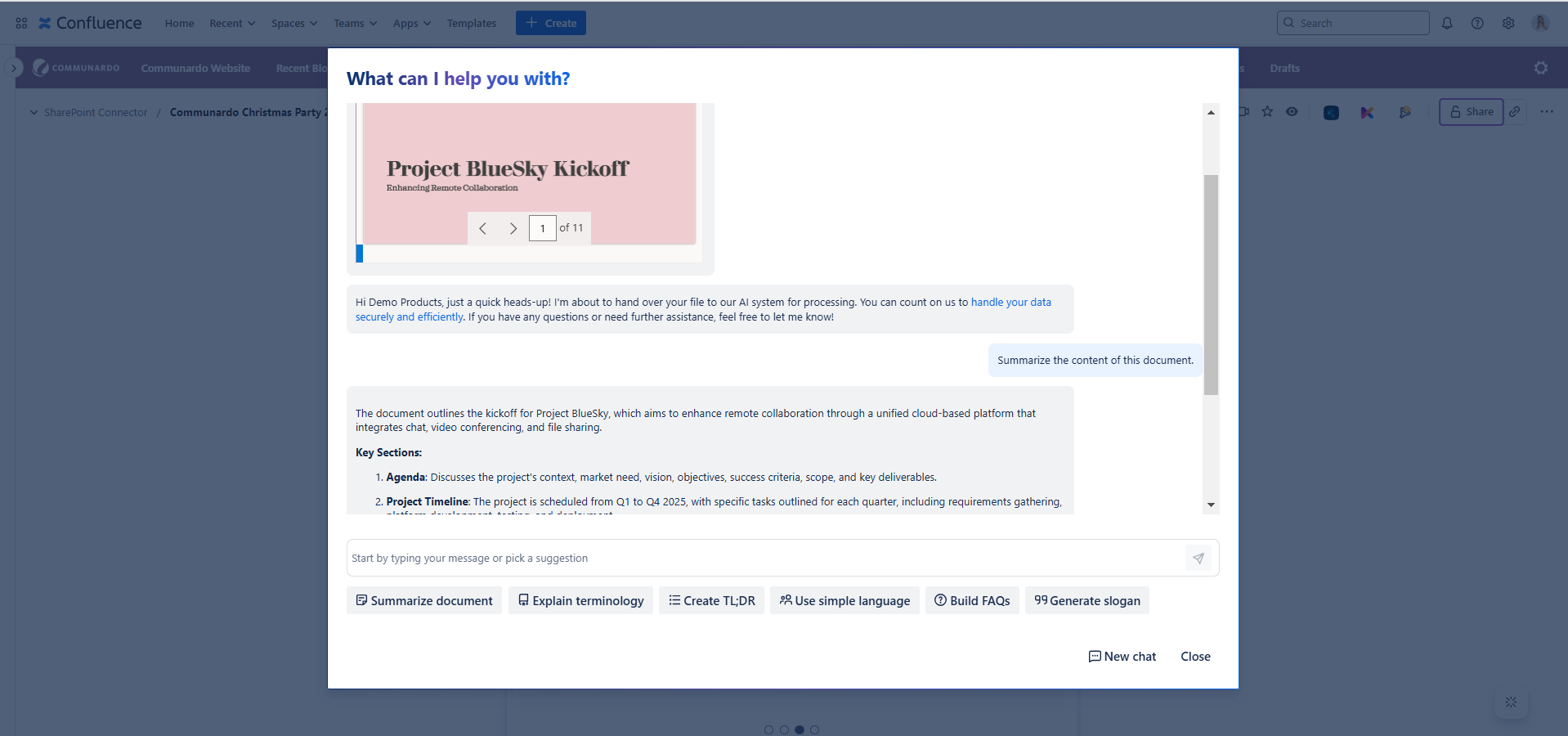Go to previous slide in document preview
Image resolution: width=1568 pixels, height=736 pixels.
(x=483, y=229)
